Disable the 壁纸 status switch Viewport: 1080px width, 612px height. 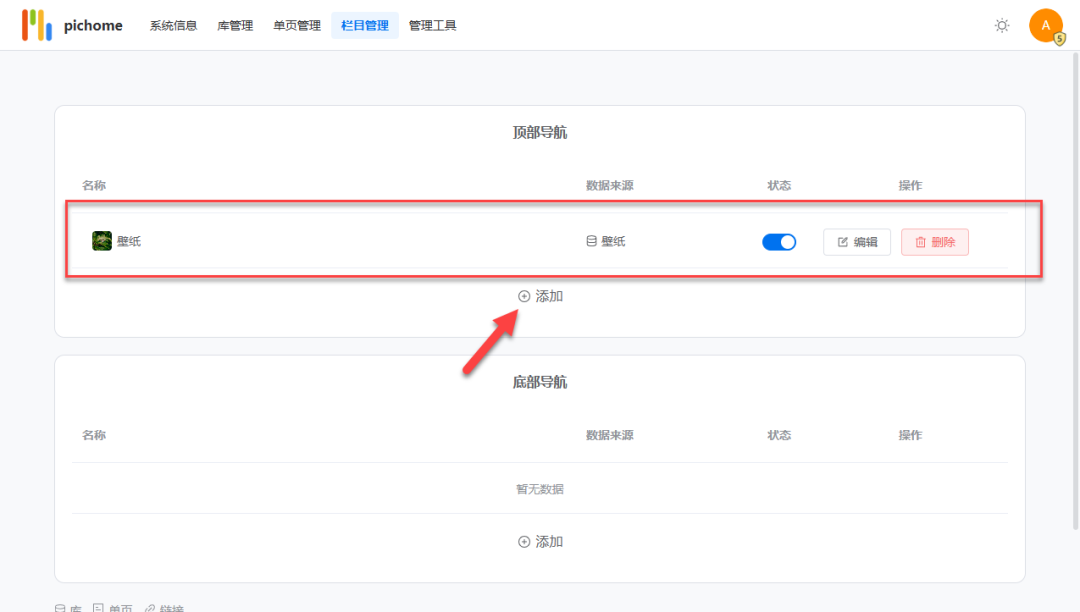click(x=779, y=240)
